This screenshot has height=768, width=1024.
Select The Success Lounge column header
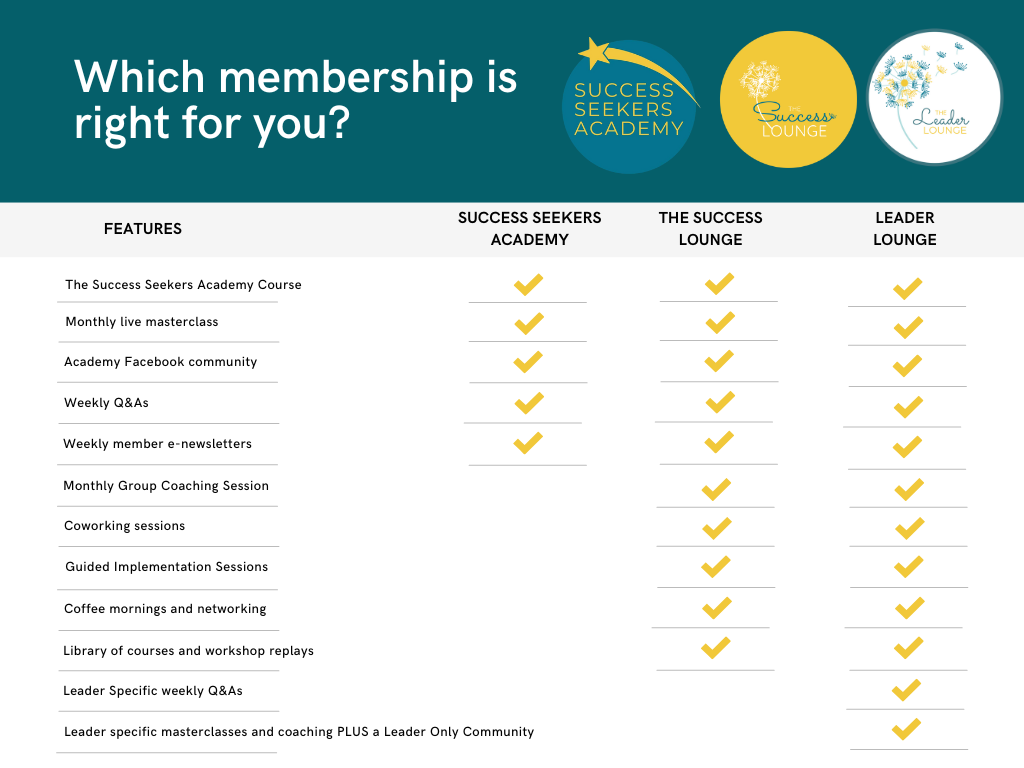pos(710,229)
